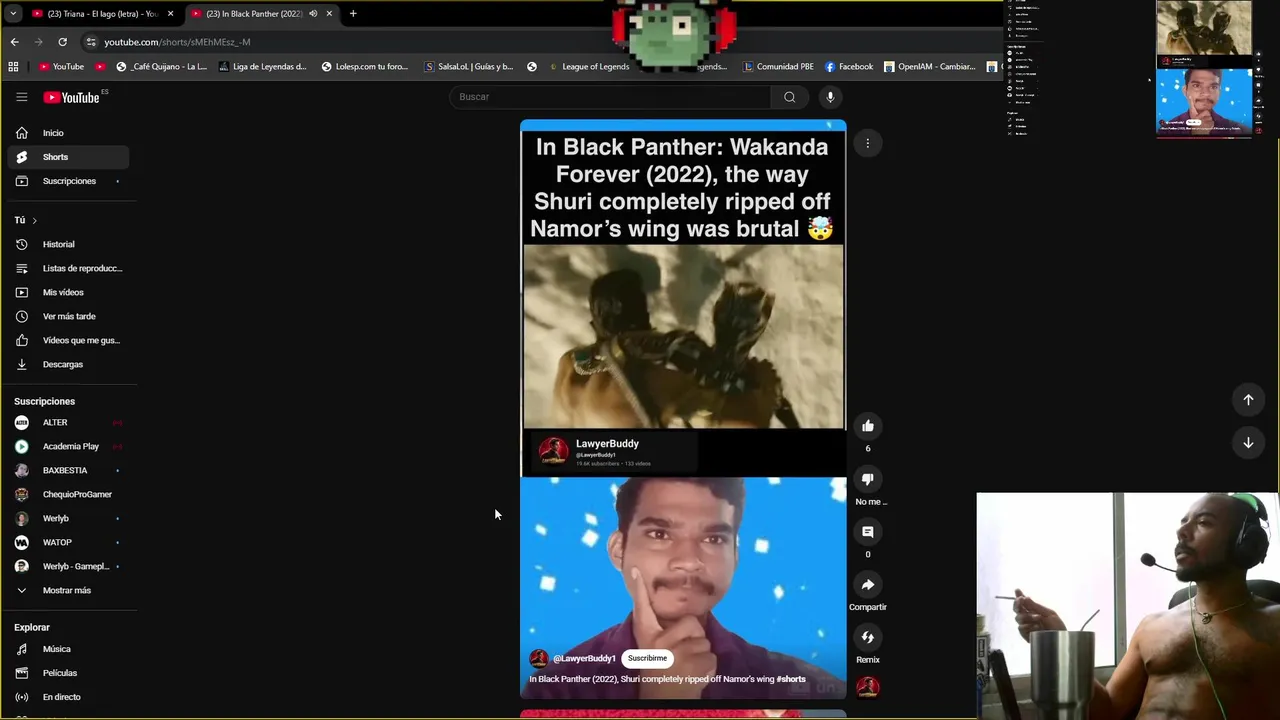Image resolution: width=1280 pixels, height=720 pixels.
Task: Reload the page in browser toolbar
Action: point(62,42)
